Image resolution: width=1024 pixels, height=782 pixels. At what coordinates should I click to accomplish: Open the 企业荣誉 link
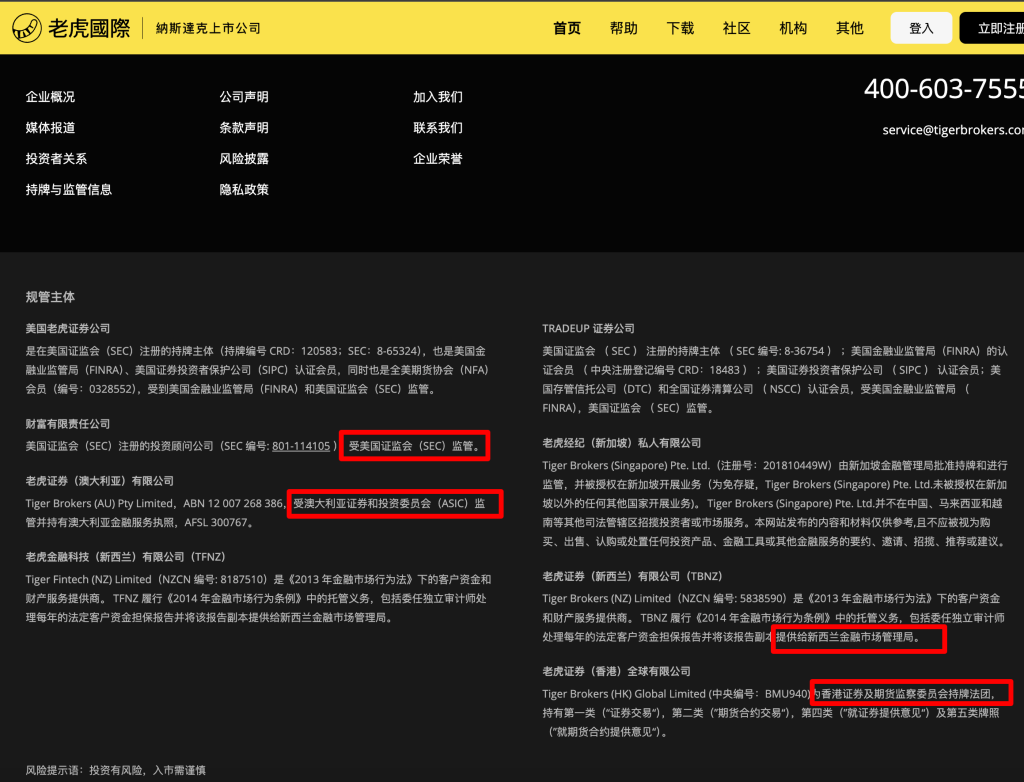point(438,159)
